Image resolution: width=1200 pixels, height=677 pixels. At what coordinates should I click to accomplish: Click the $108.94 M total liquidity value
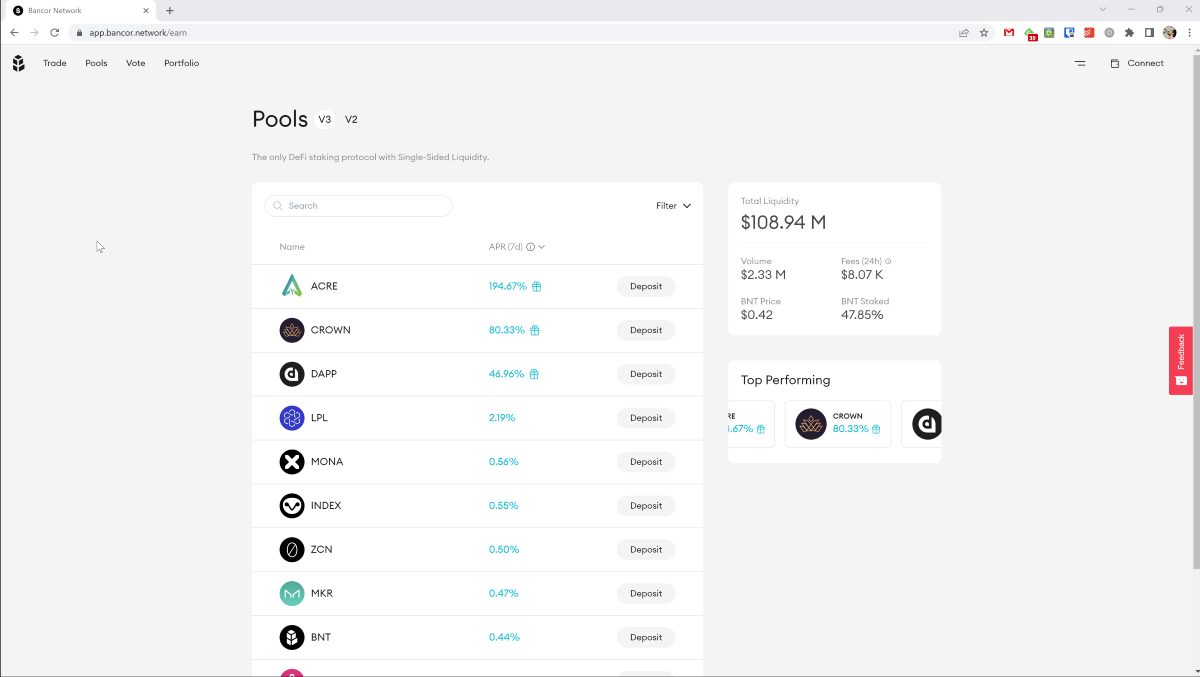(783, 222)
